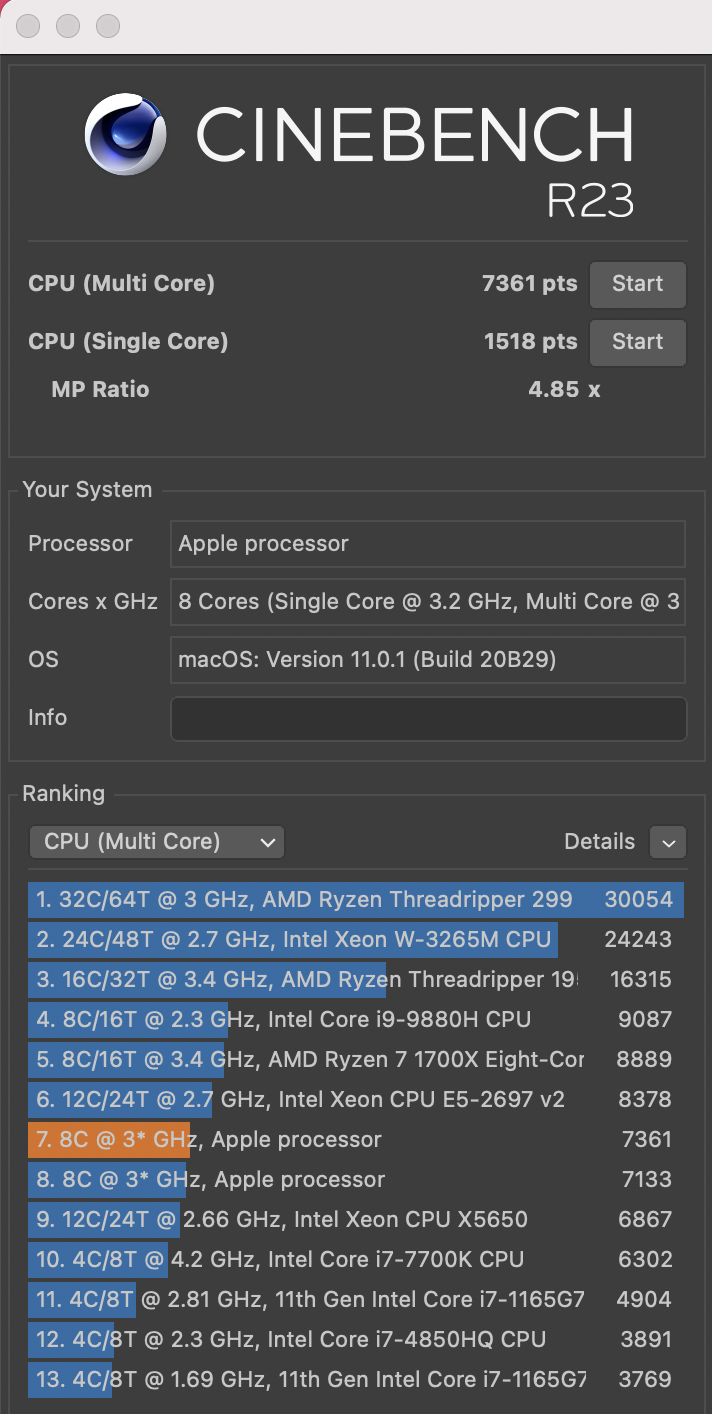
Task: Start the CPU Single Core benchmark
Action: pos(638,342)
